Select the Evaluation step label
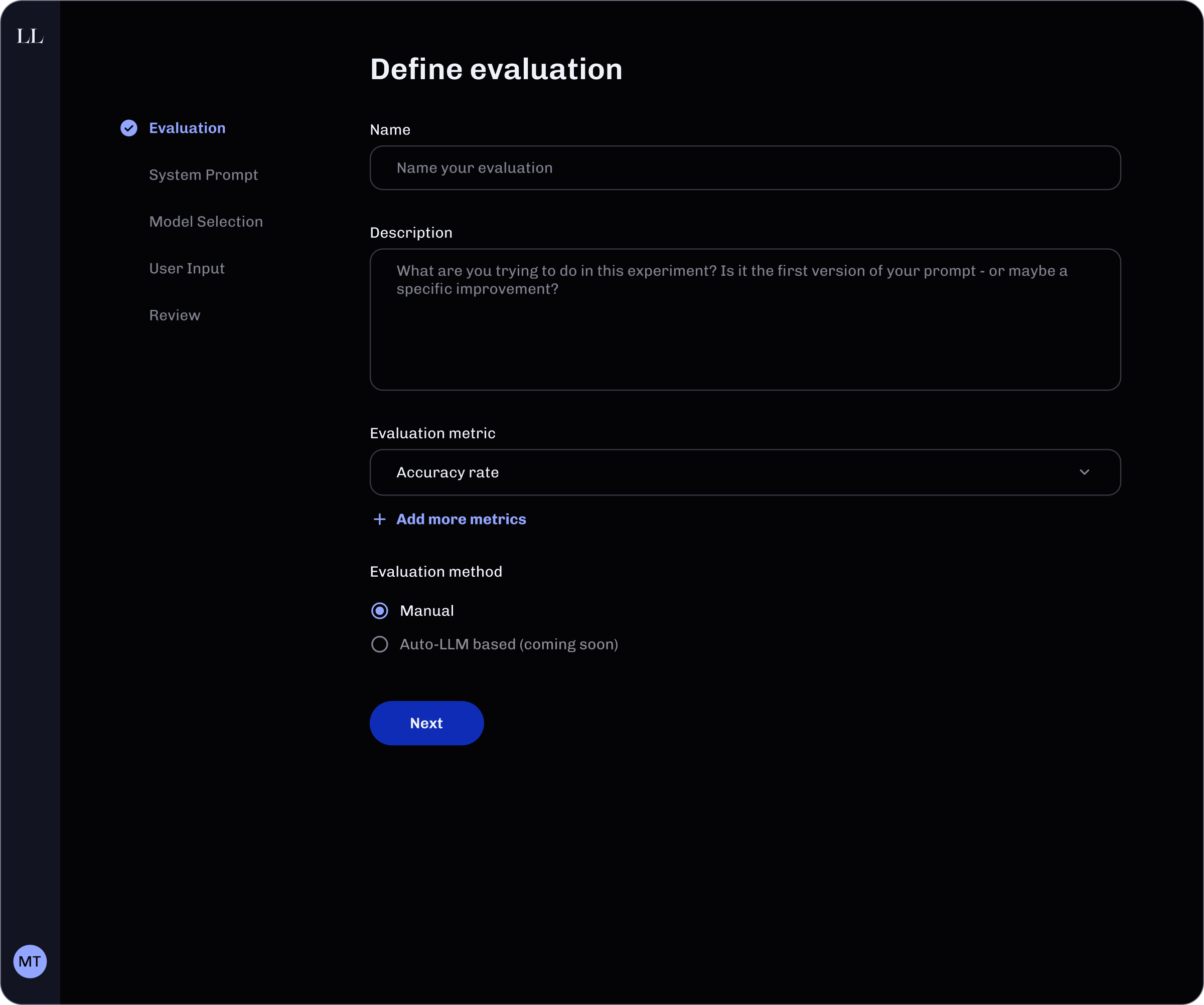 [x=187, y=128]
